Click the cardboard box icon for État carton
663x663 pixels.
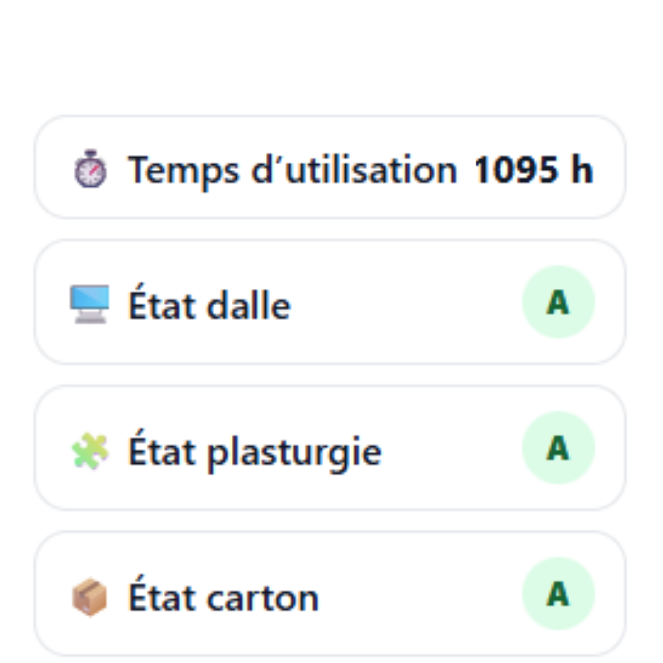(x=89, y=598)
